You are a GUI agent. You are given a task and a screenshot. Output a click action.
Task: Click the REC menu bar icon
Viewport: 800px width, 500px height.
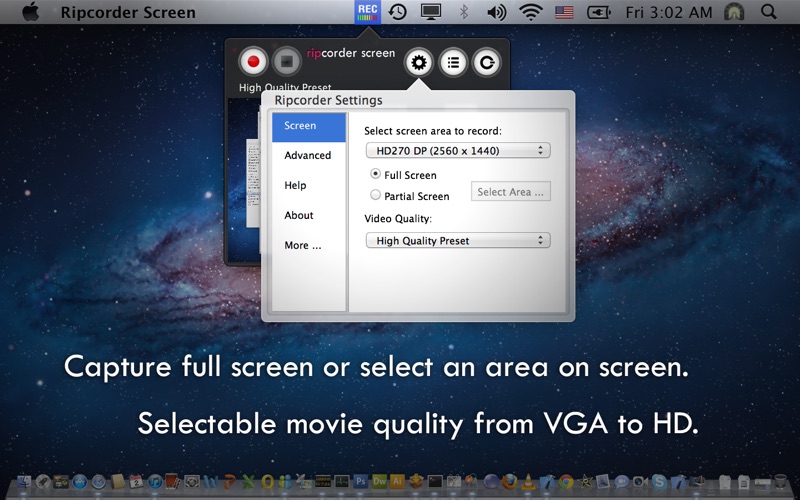[367, 12]
